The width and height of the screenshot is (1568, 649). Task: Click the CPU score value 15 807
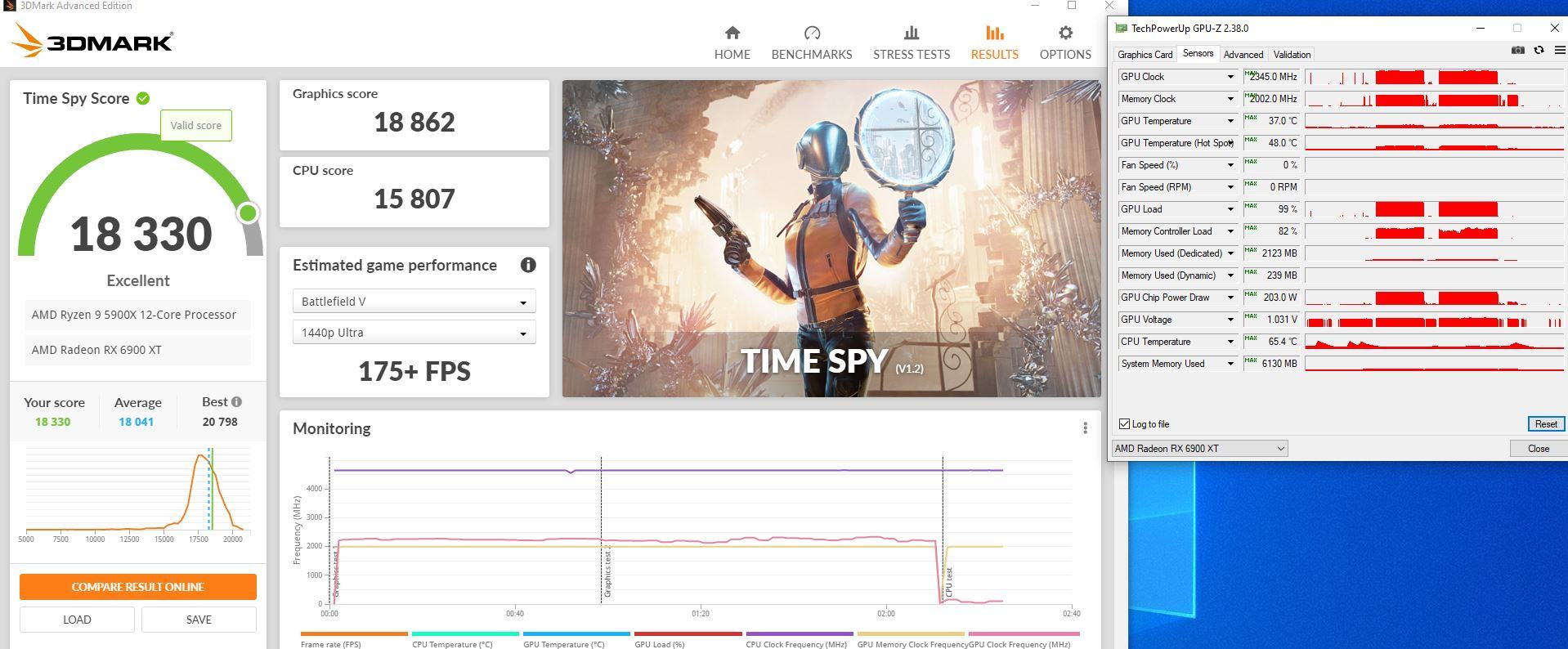tap(414, 199)
